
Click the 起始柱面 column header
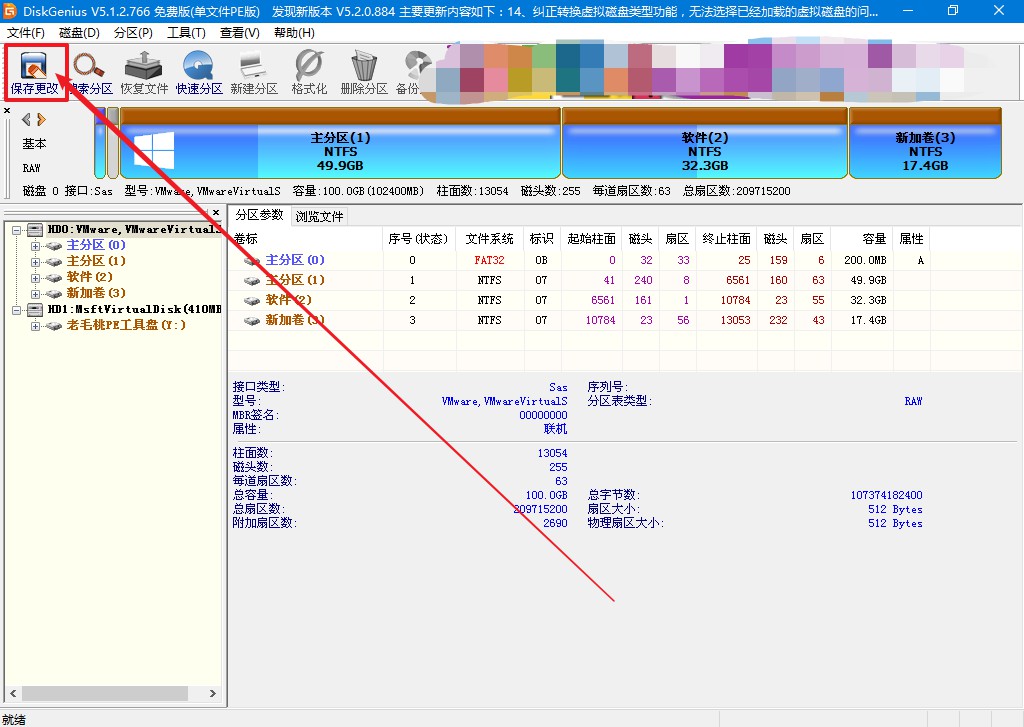591,239
